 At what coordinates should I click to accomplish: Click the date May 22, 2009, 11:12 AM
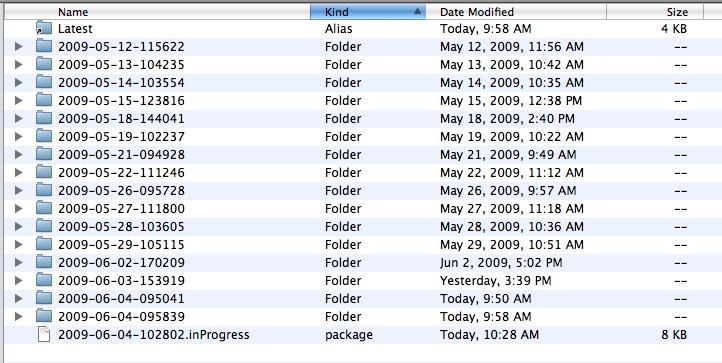[x=512, y=172]
